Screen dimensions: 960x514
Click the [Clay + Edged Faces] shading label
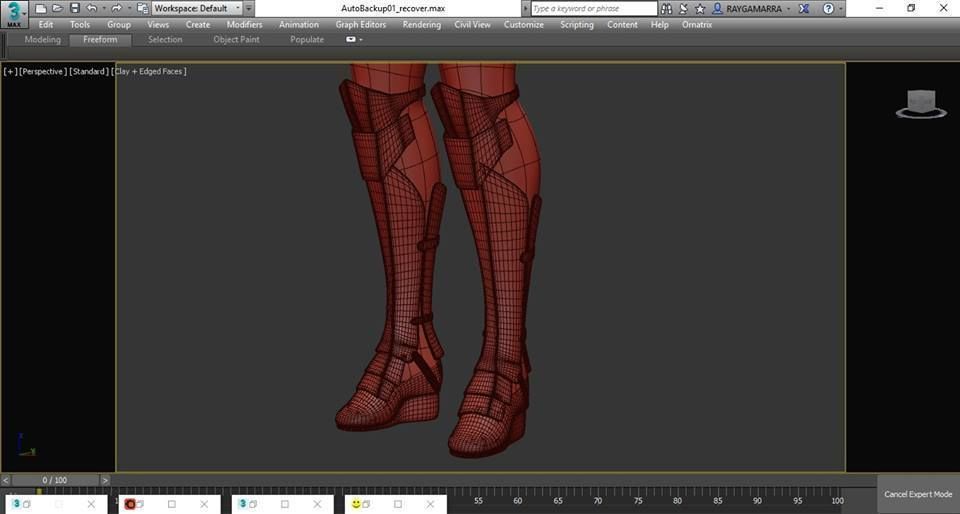tap(149, 72)
